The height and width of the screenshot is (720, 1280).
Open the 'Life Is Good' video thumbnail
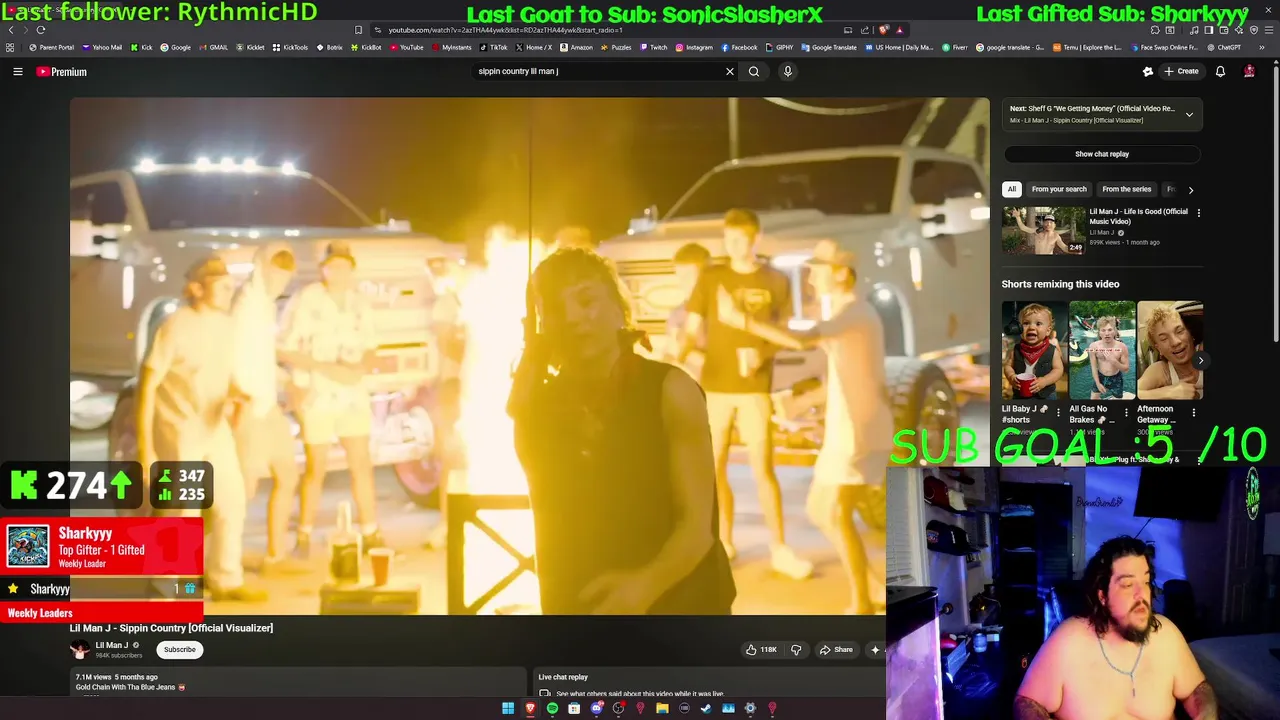pos(1043,230)
